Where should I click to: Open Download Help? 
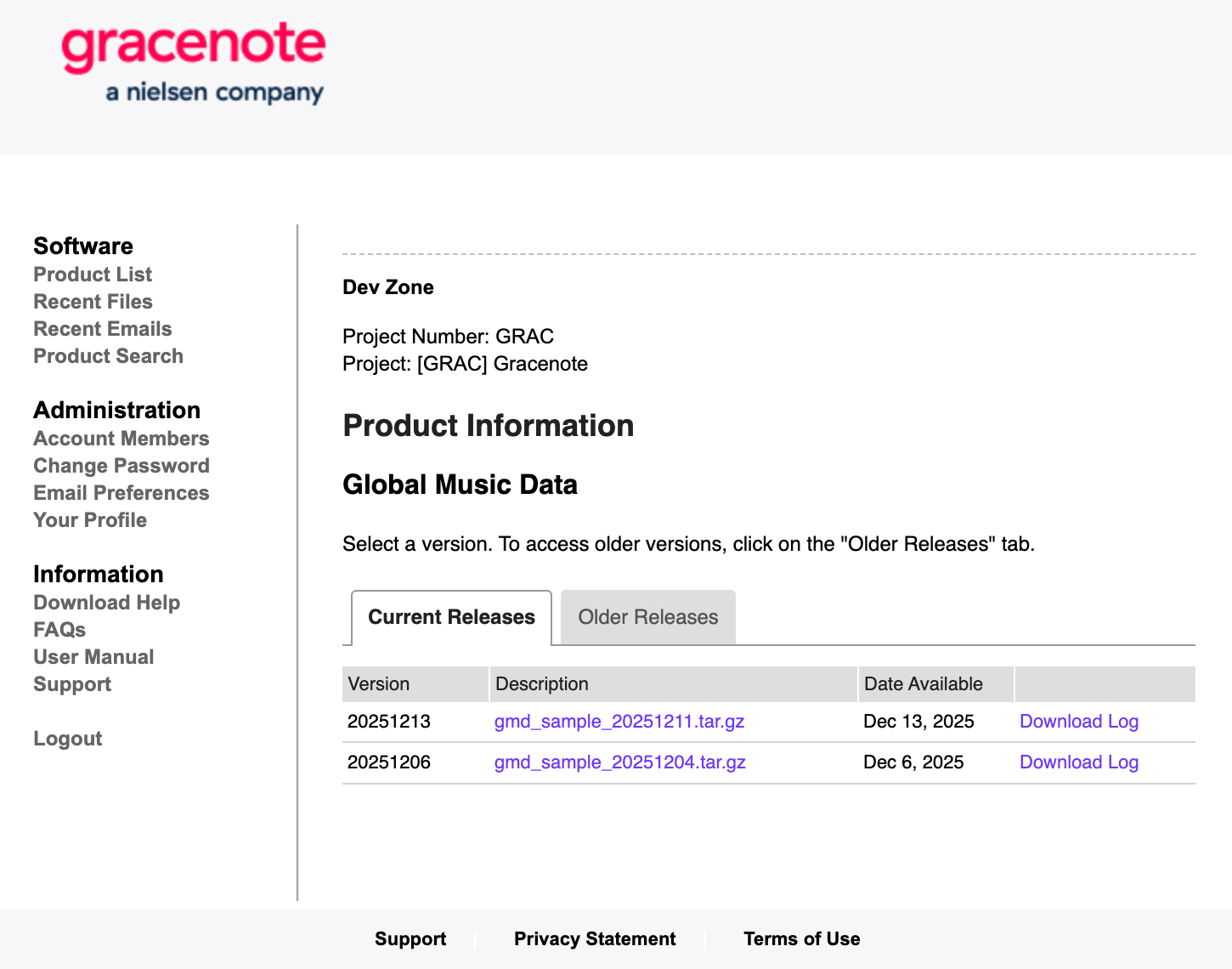coord(106,603)
